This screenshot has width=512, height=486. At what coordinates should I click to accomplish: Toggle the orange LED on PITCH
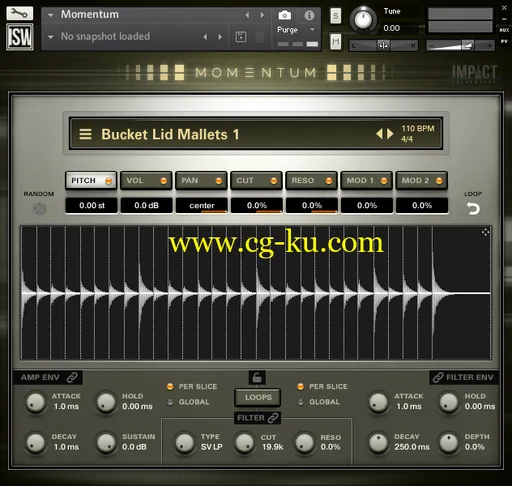point(108,181)
